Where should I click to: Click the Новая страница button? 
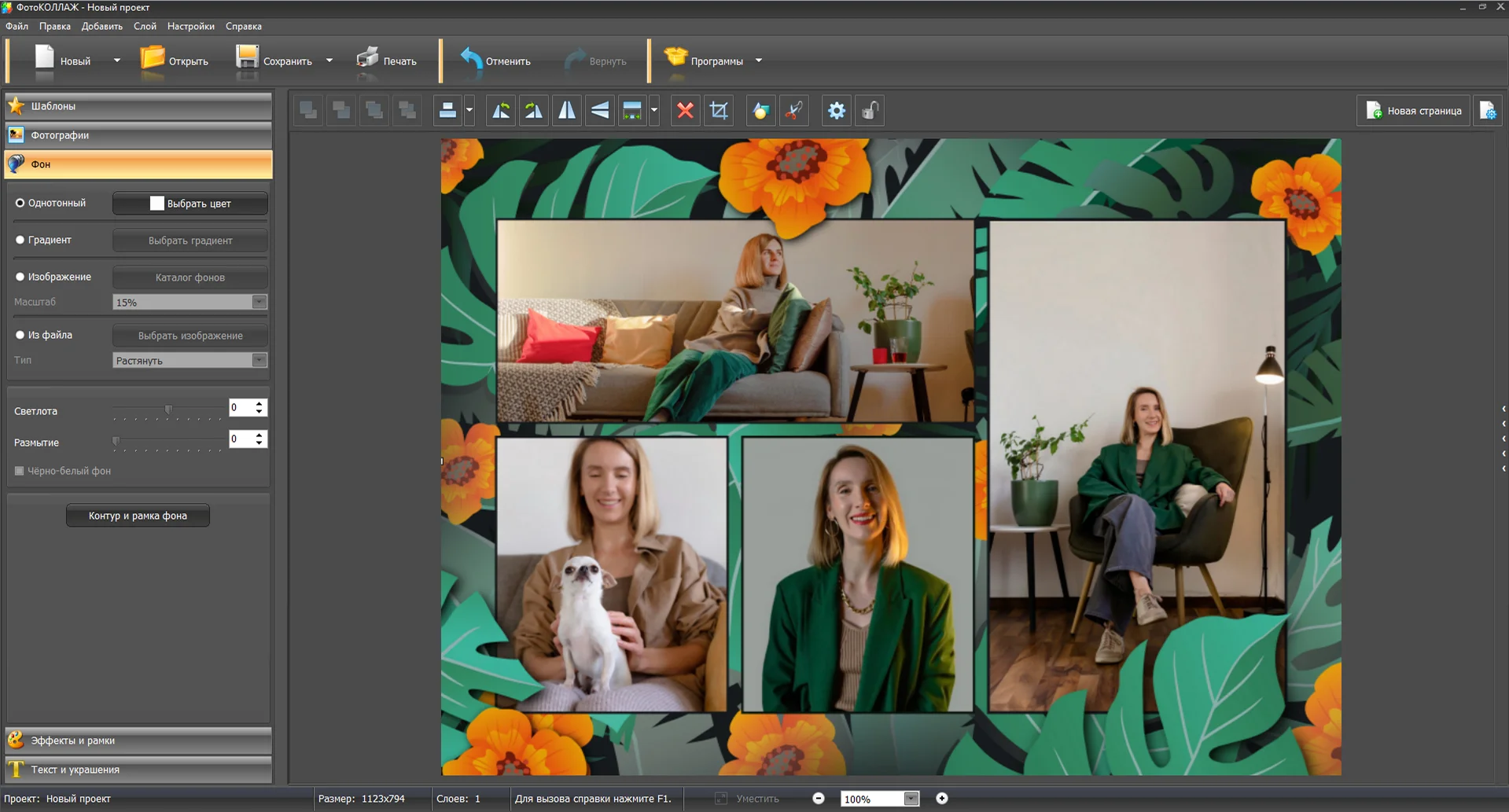1413,111
